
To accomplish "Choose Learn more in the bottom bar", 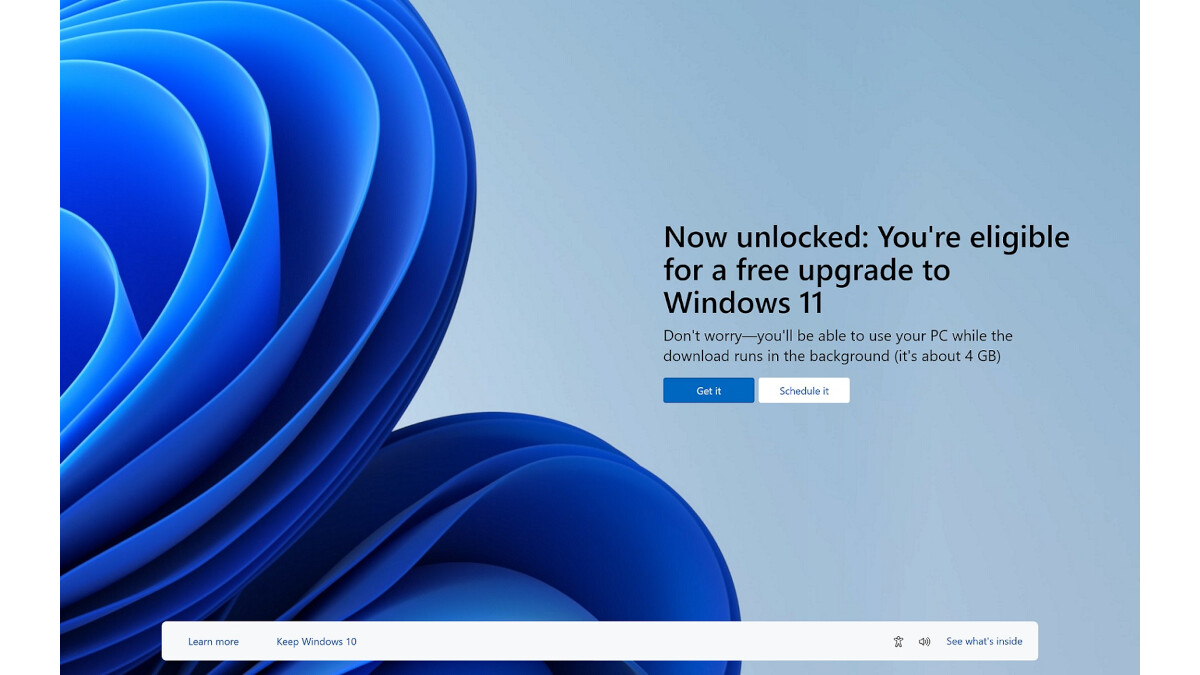I will [214, 641].
